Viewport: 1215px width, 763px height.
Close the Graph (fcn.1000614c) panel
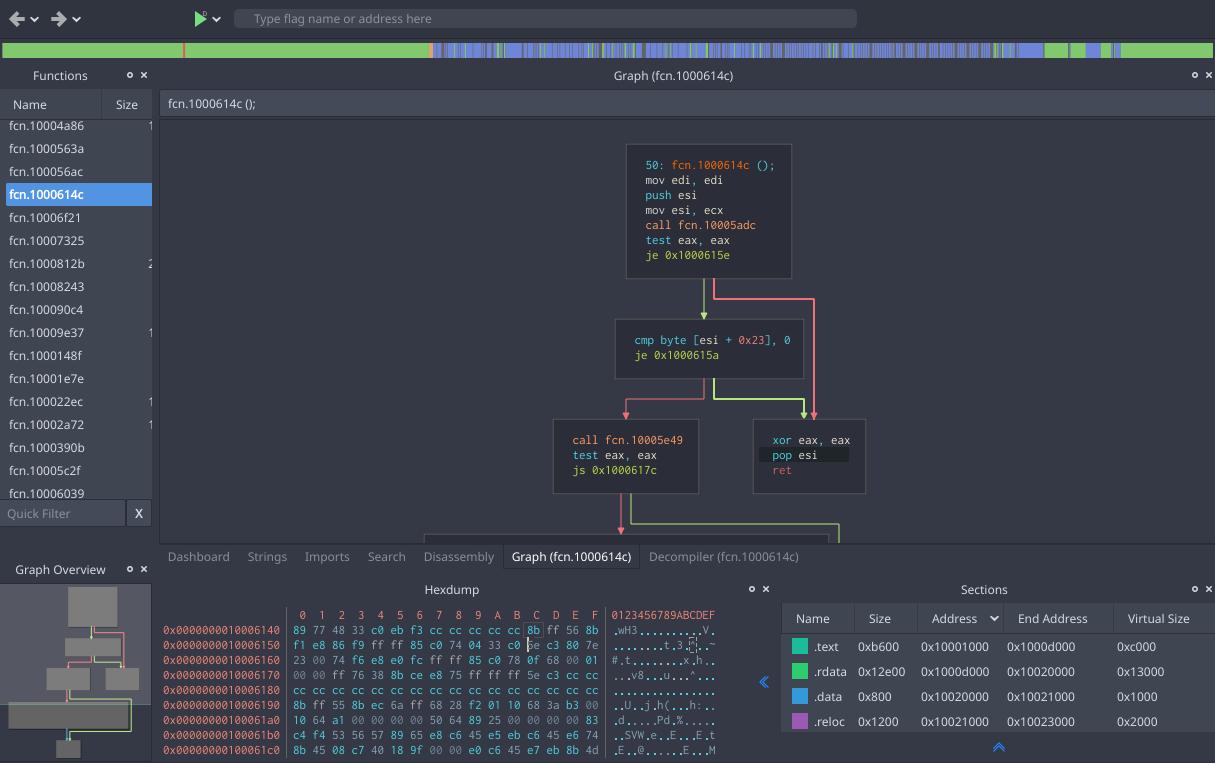(1208, 75)
